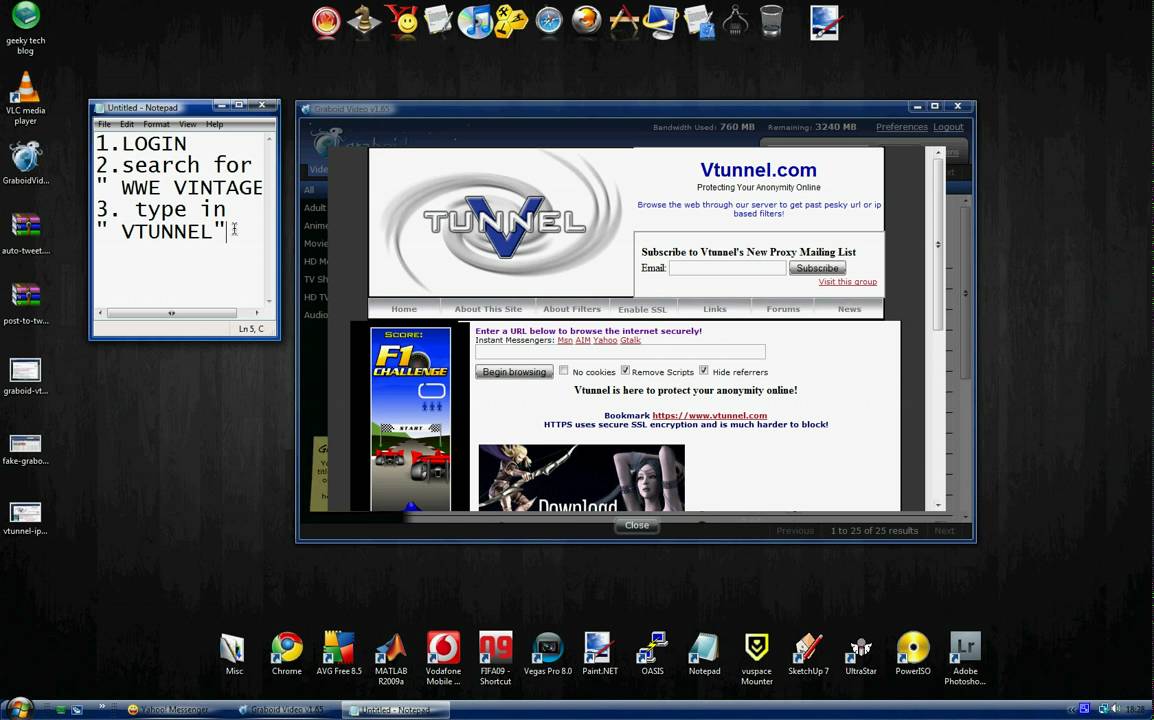Screen dimensions: 1154x720
Task: Click the Close button below the Vtunnel page
Action: (637, 526)
